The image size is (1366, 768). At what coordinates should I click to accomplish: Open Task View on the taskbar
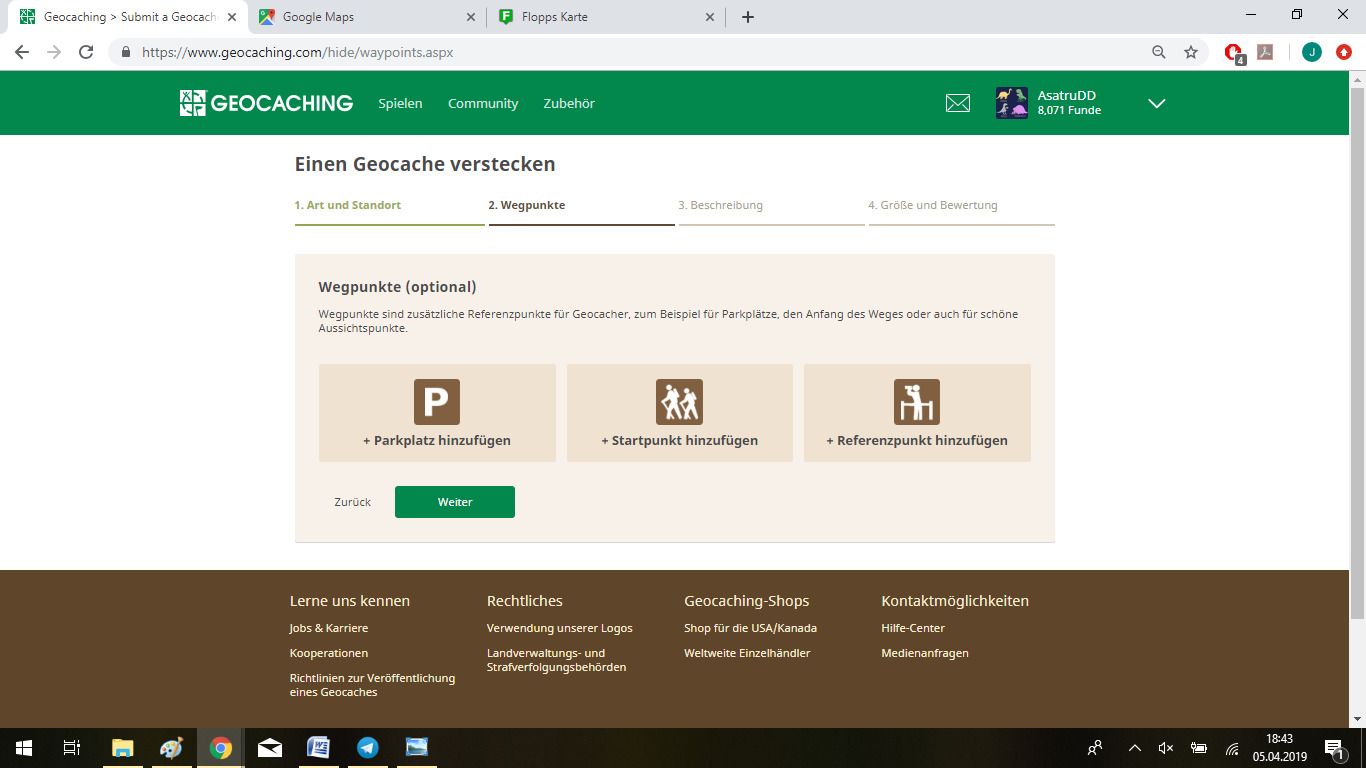point(72,747)
